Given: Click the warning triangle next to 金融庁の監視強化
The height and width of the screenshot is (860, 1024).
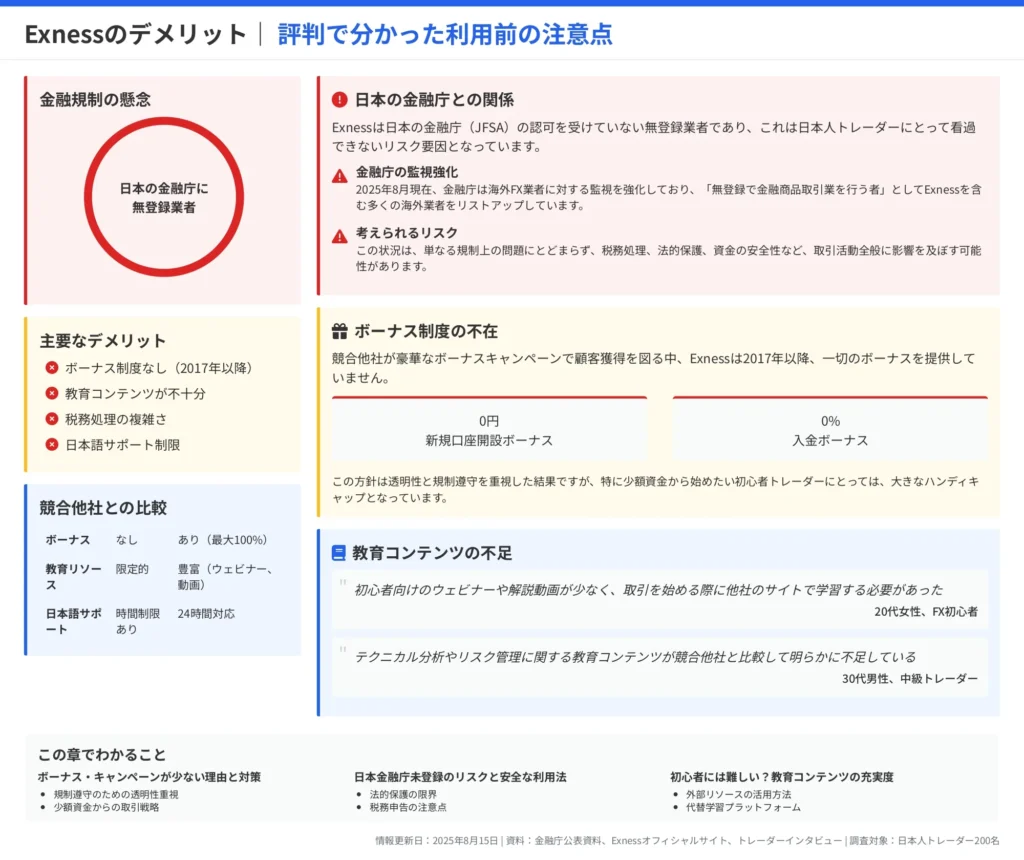Looking at the screenshot, I should click(x=340, y=176).
